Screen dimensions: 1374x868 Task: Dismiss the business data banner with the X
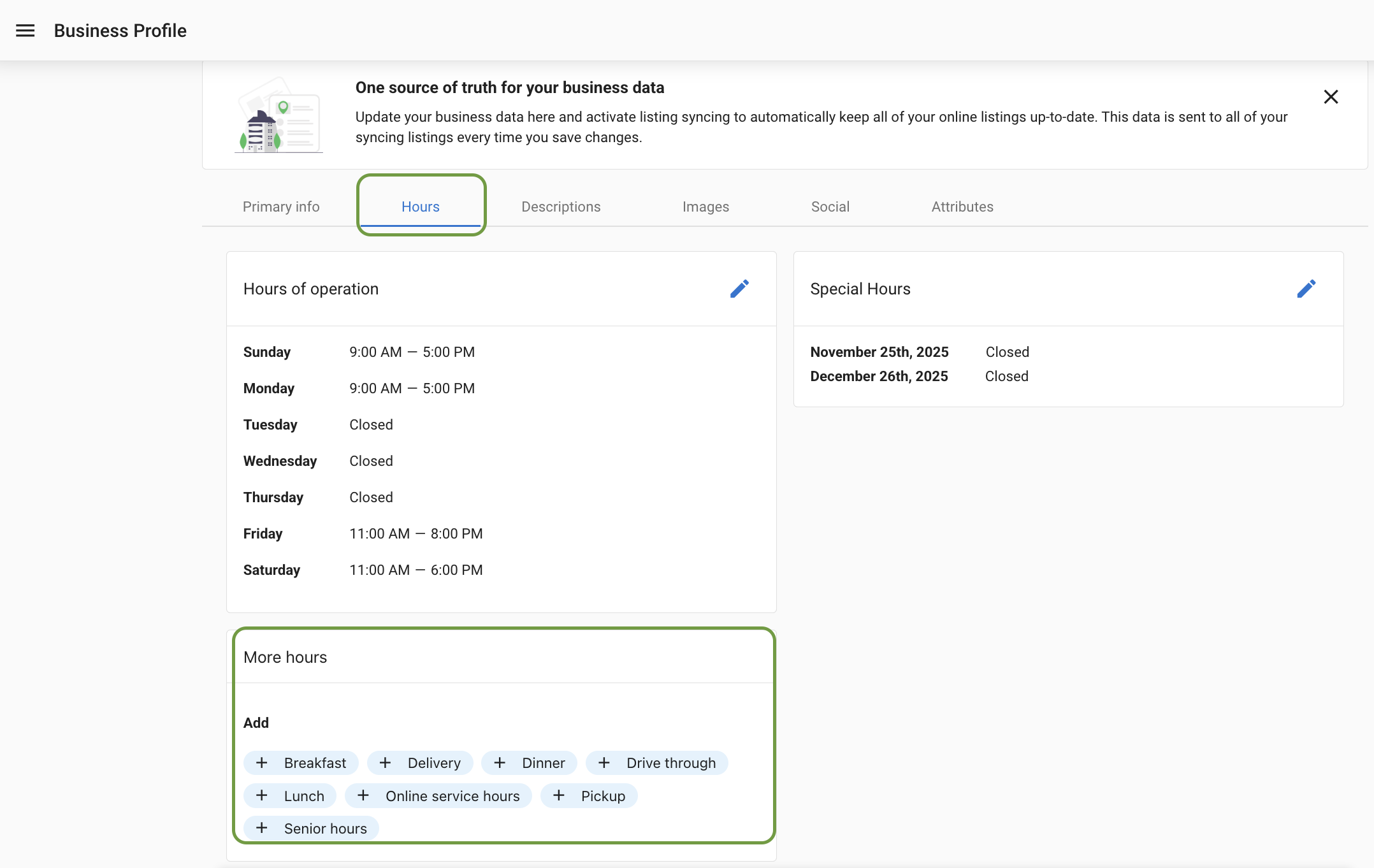point(1331,97)
